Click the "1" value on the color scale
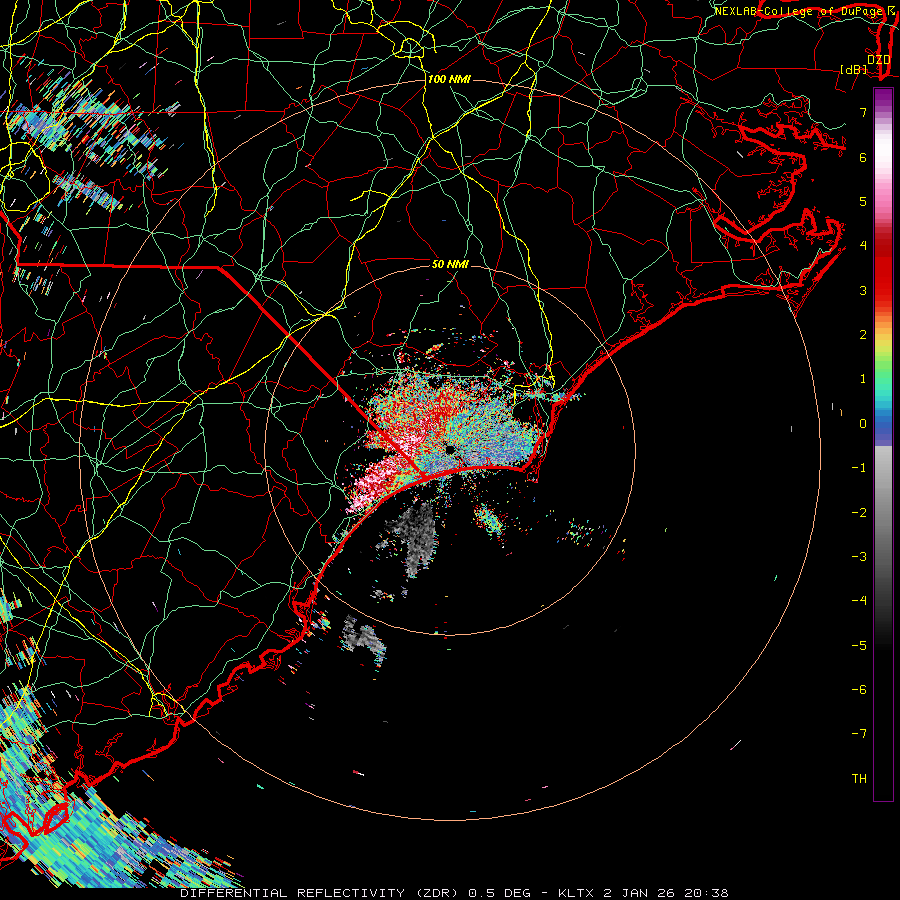This screenshot has height=900, width=900. click(x=863, y=379)
